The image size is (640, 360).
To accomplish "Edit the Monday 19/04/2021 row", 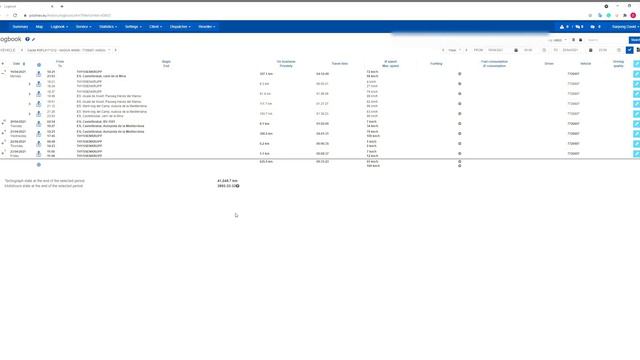I will (x=636, y=74).
